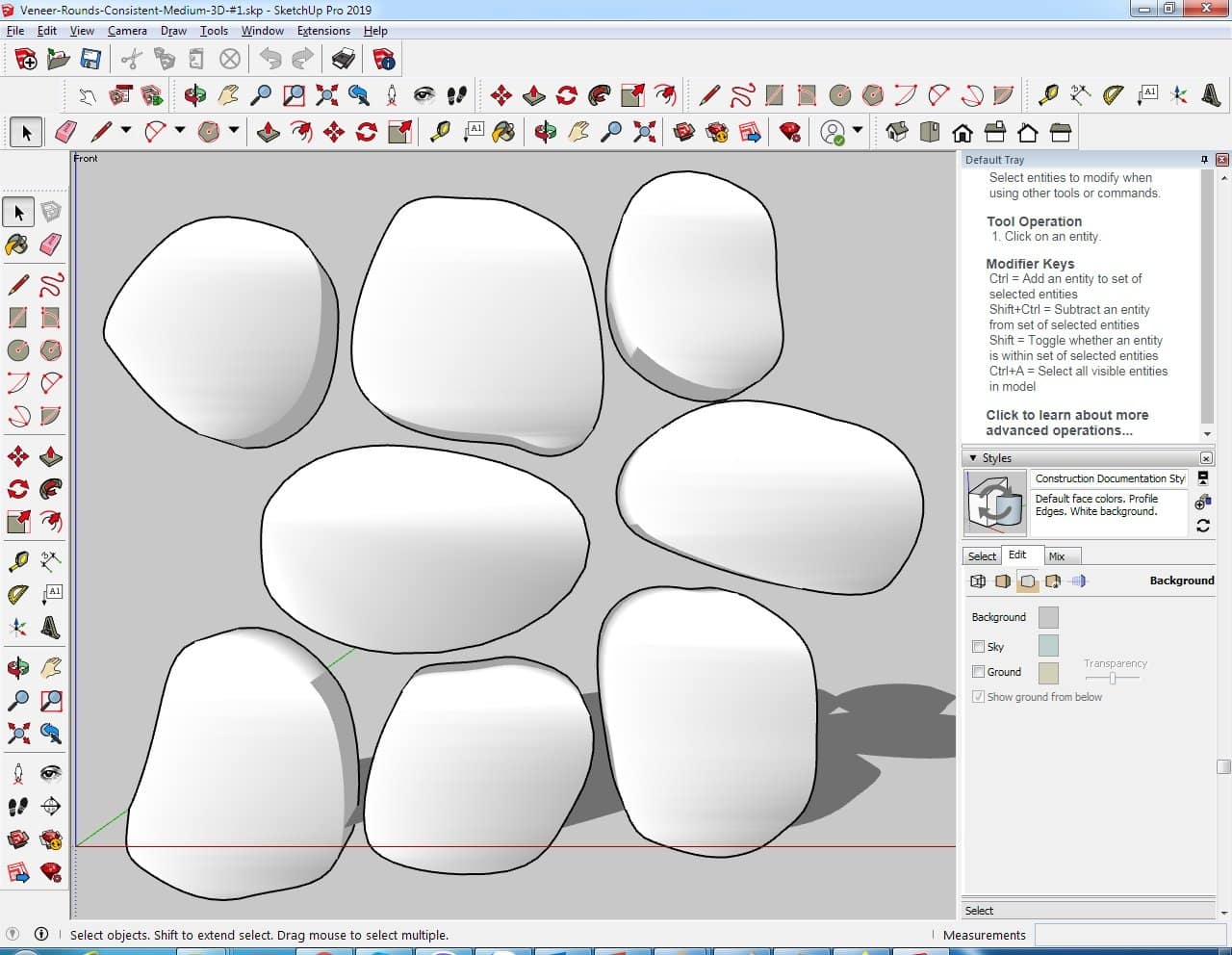Click the Print icon in top toolbar
This screenshot has width=1232, height=955.
pos(343,60)
